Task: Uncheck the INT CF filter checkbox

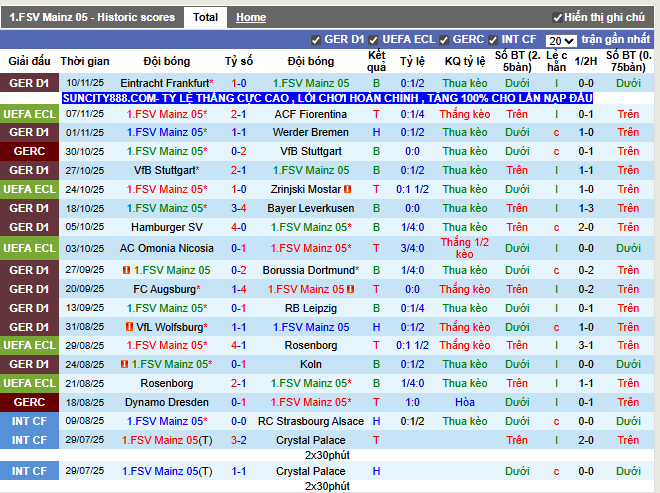Action: [x=492, y=40]
